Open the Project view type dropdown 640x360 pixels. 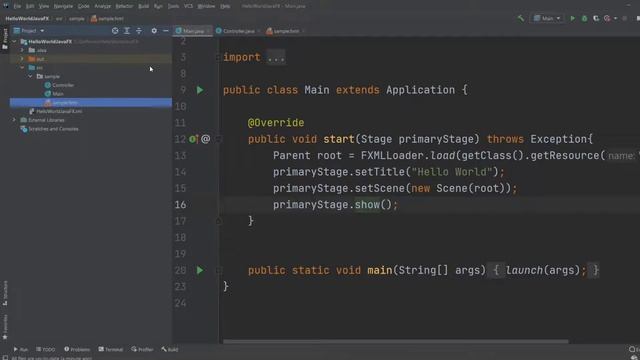29,31
